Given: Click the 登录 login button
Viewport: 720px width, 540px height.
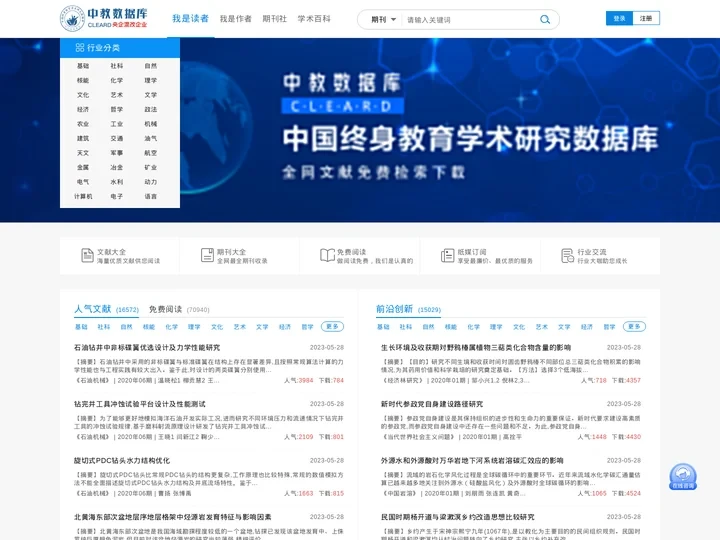Looking at the screenshot, I should click(619, 18).
